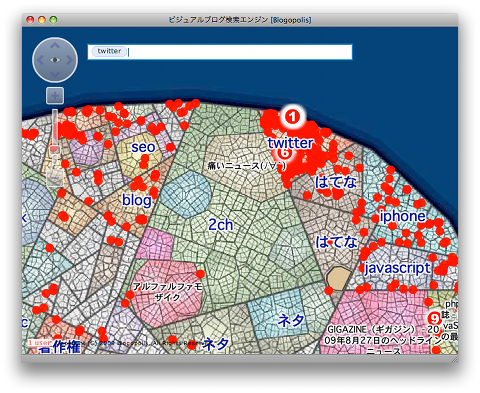Pan map right with navigation arrow
Viewport: 480px width, 393px height.
(70, 60)
